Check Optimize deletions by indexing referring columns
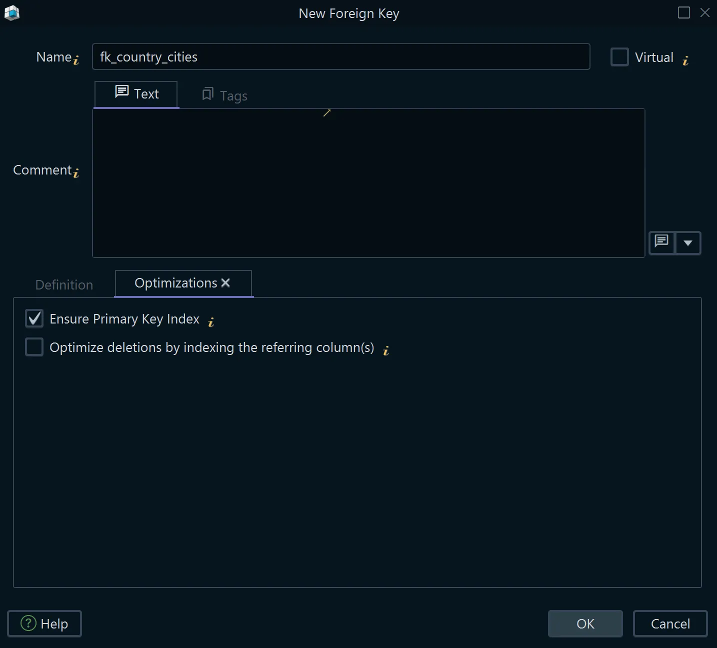717x648 pixels. [34, 347]
